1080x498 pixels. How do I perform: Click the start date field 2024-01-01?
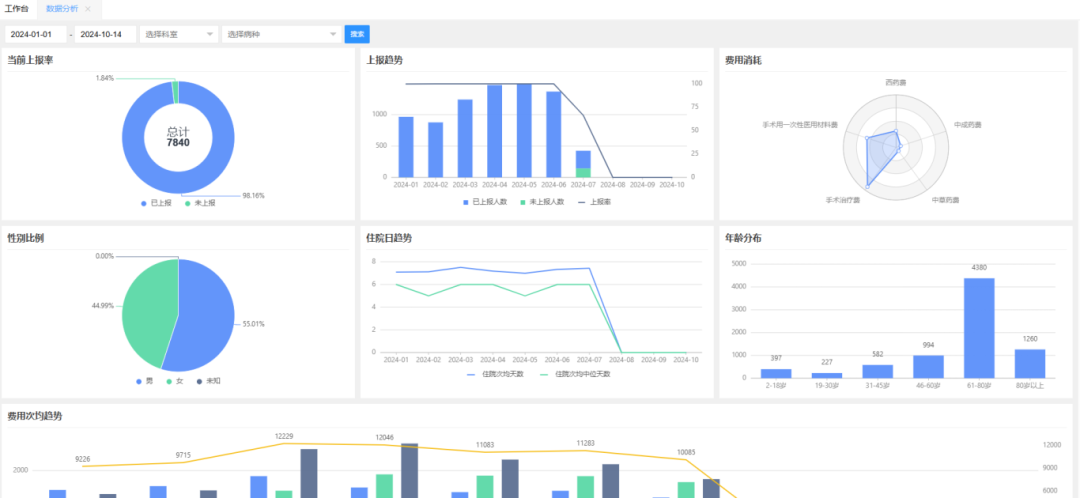coord(36,34)
